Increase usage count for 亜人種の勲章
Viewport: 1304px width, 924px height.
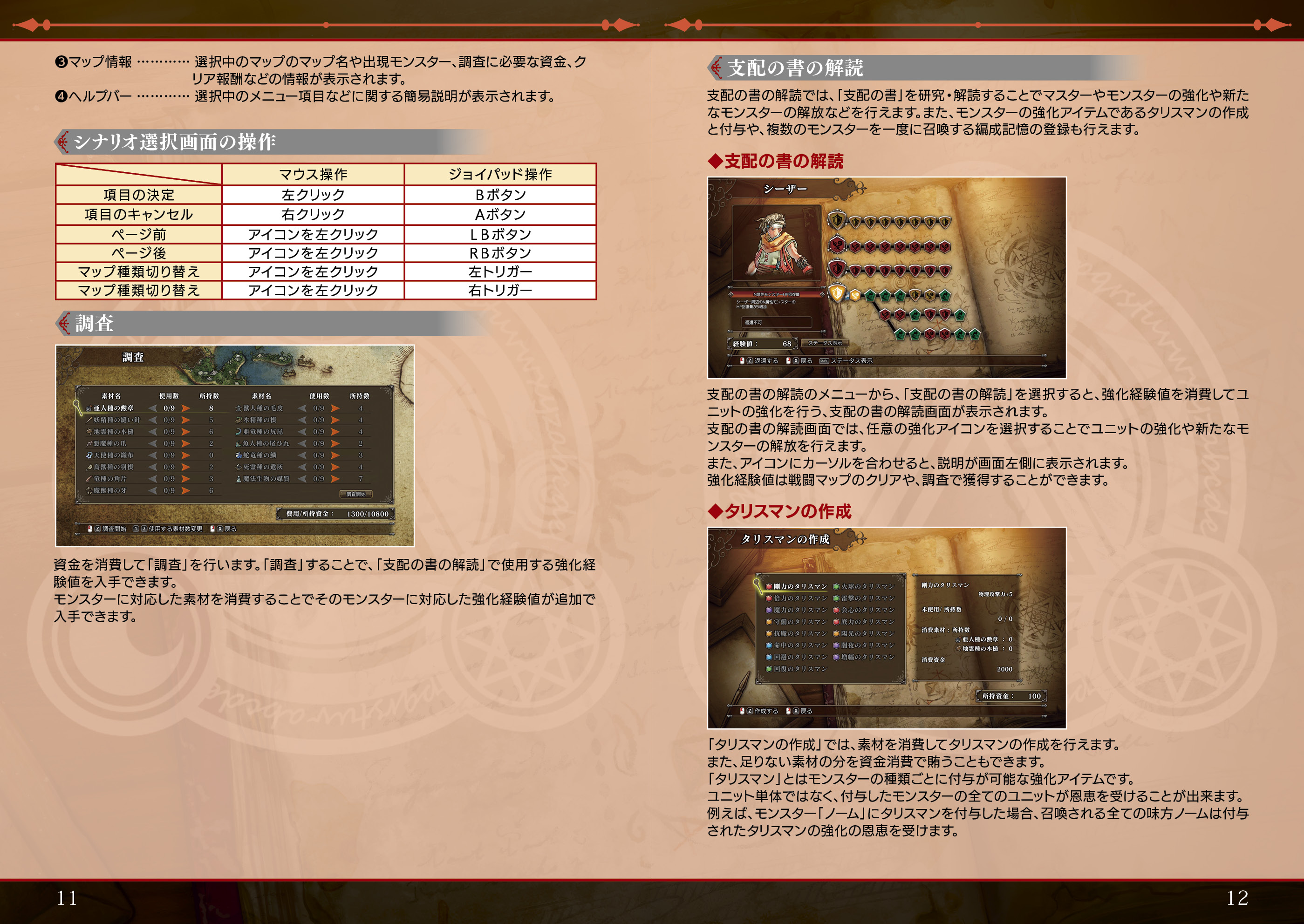(x=185, y=408)
